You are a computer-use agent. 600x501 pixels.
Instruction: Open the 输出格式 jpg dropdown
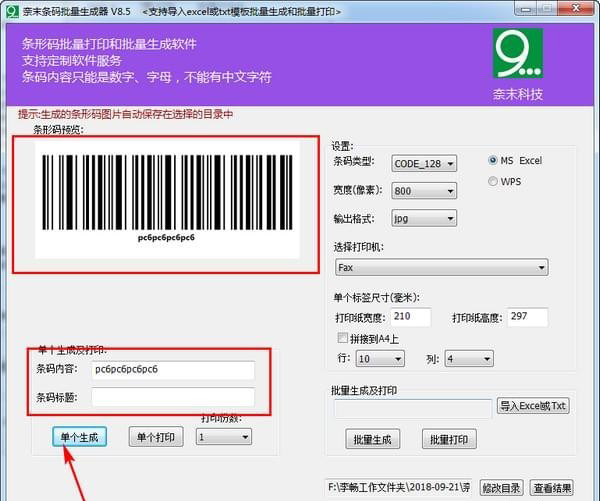point(424,218)
